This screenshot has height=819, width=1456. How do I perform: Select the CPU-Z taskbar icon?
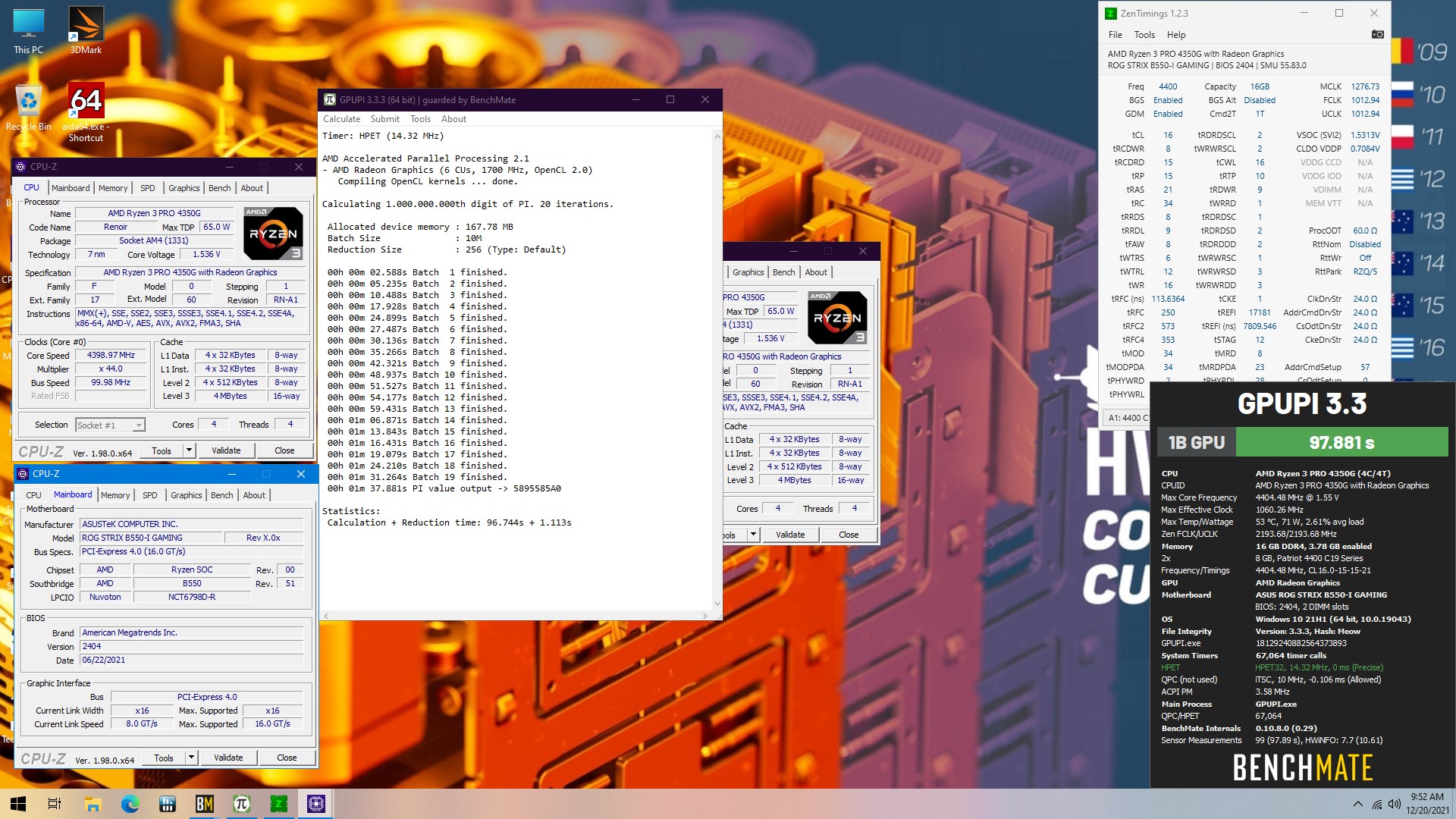pyautogui.click(x=315, y=804)
